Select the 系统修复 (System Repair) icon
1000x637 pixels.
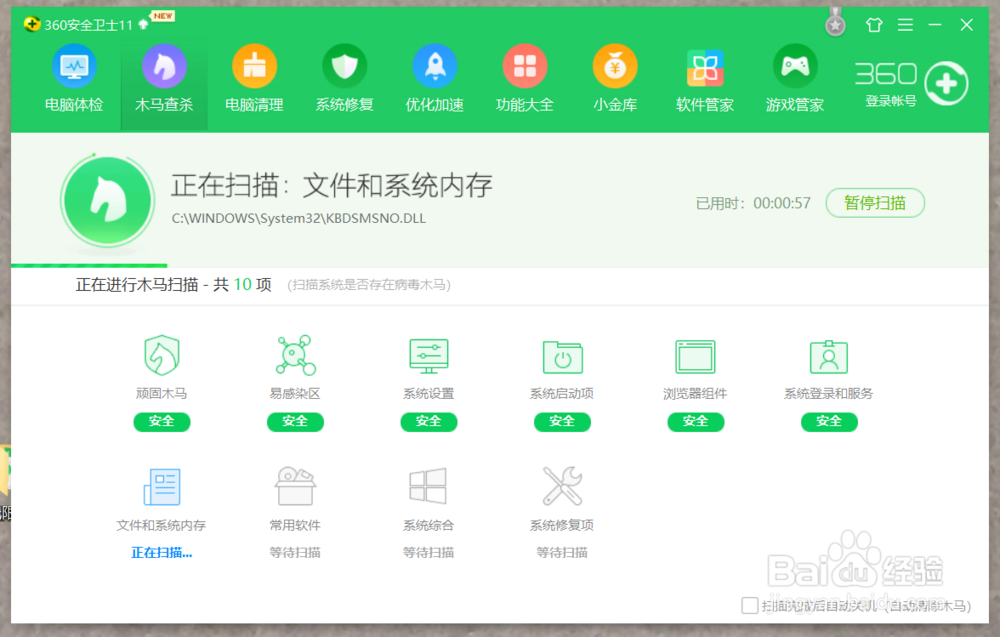click(344, 78)
